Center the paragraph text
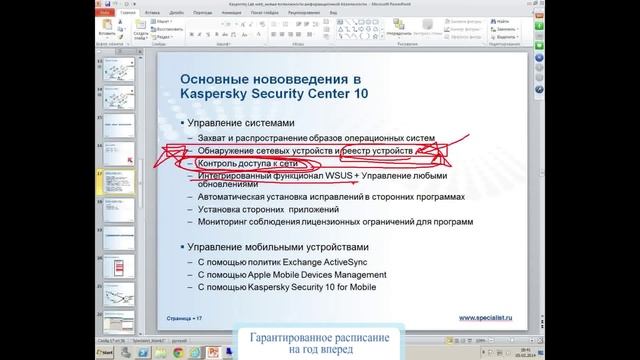640x360 pixels. tap(282, 35)
